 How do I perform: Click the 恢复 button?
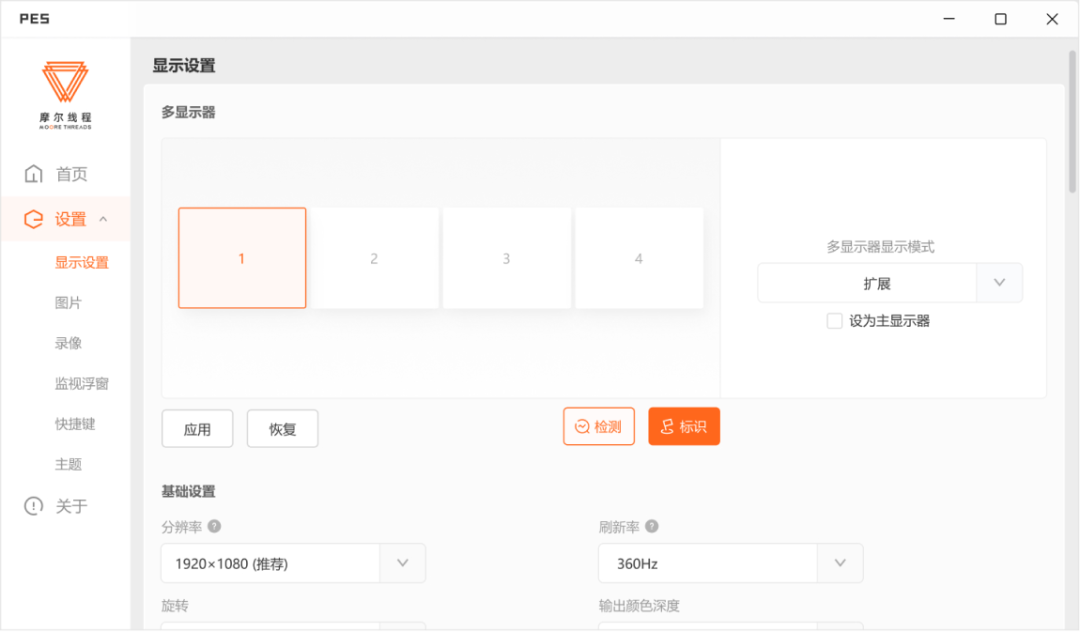[x=282, y=429]
